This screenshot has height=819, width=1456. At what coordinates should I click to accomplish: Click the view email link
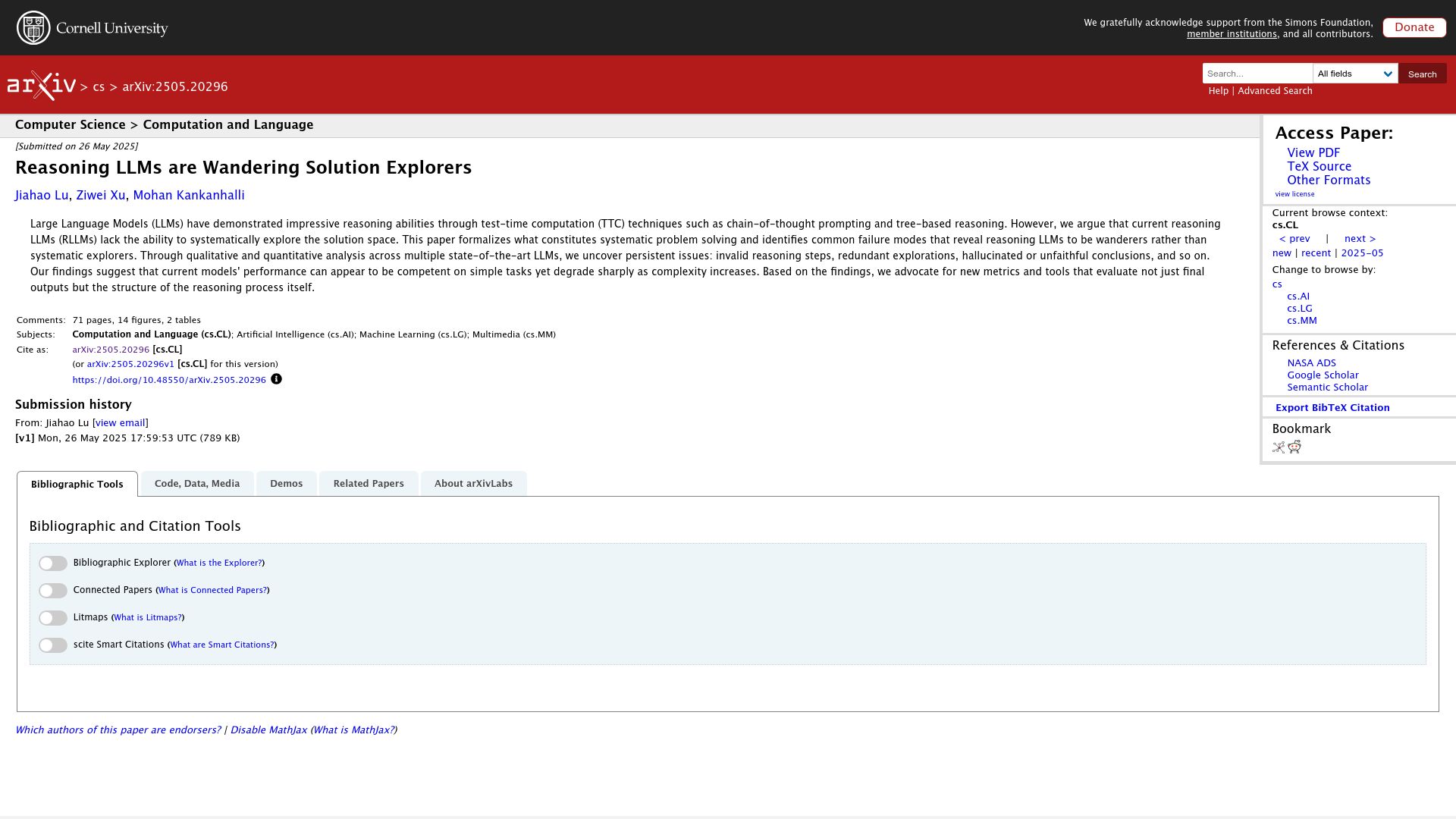point(120,423)
